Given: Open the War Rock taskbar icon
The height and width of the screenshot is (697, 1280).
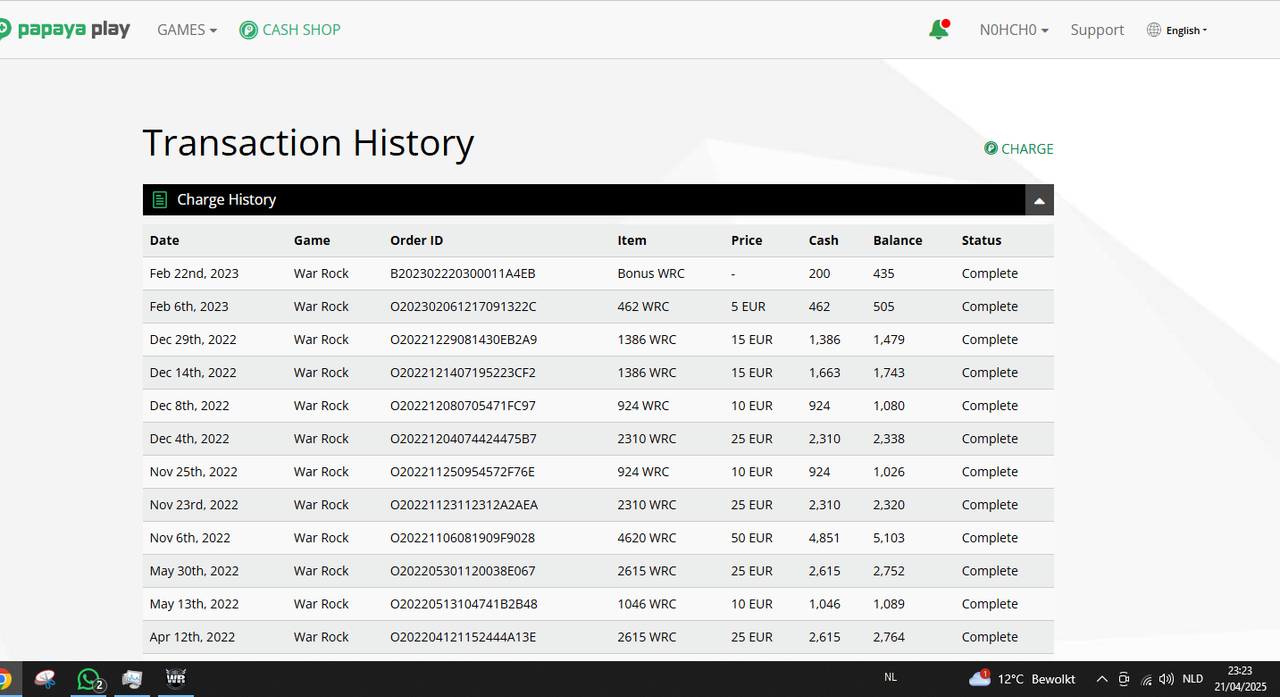Looking at the screenshot, I should 176,679.
